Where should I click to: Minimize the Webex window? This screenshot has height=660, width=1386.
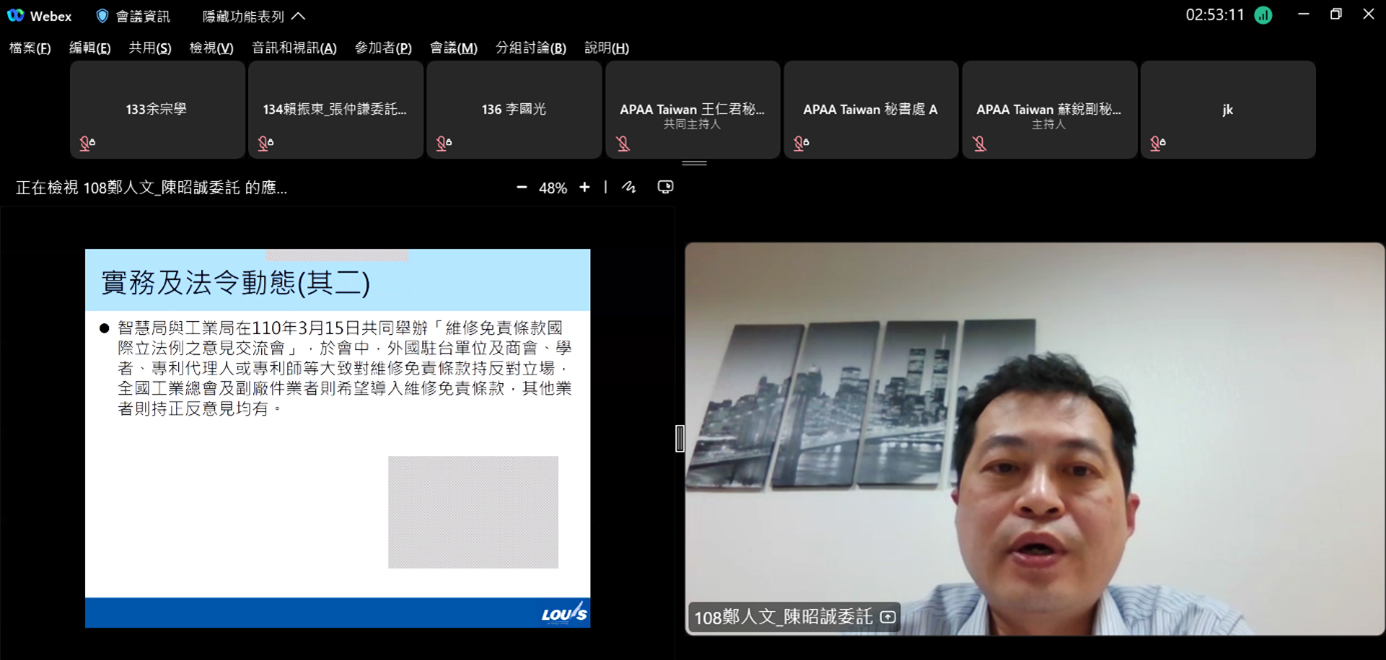click(1303, 14)
